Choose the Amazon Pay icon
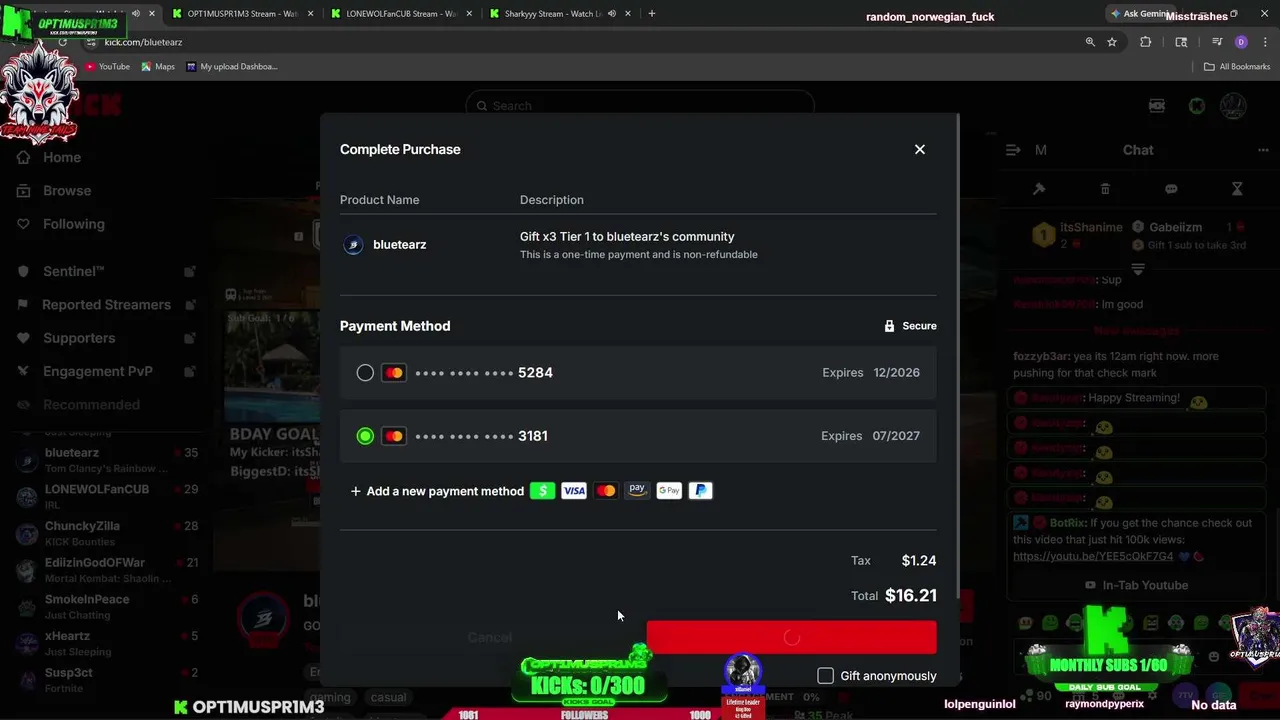The height and width of the screenshot is (720, 1280). (x=637, y=491)
